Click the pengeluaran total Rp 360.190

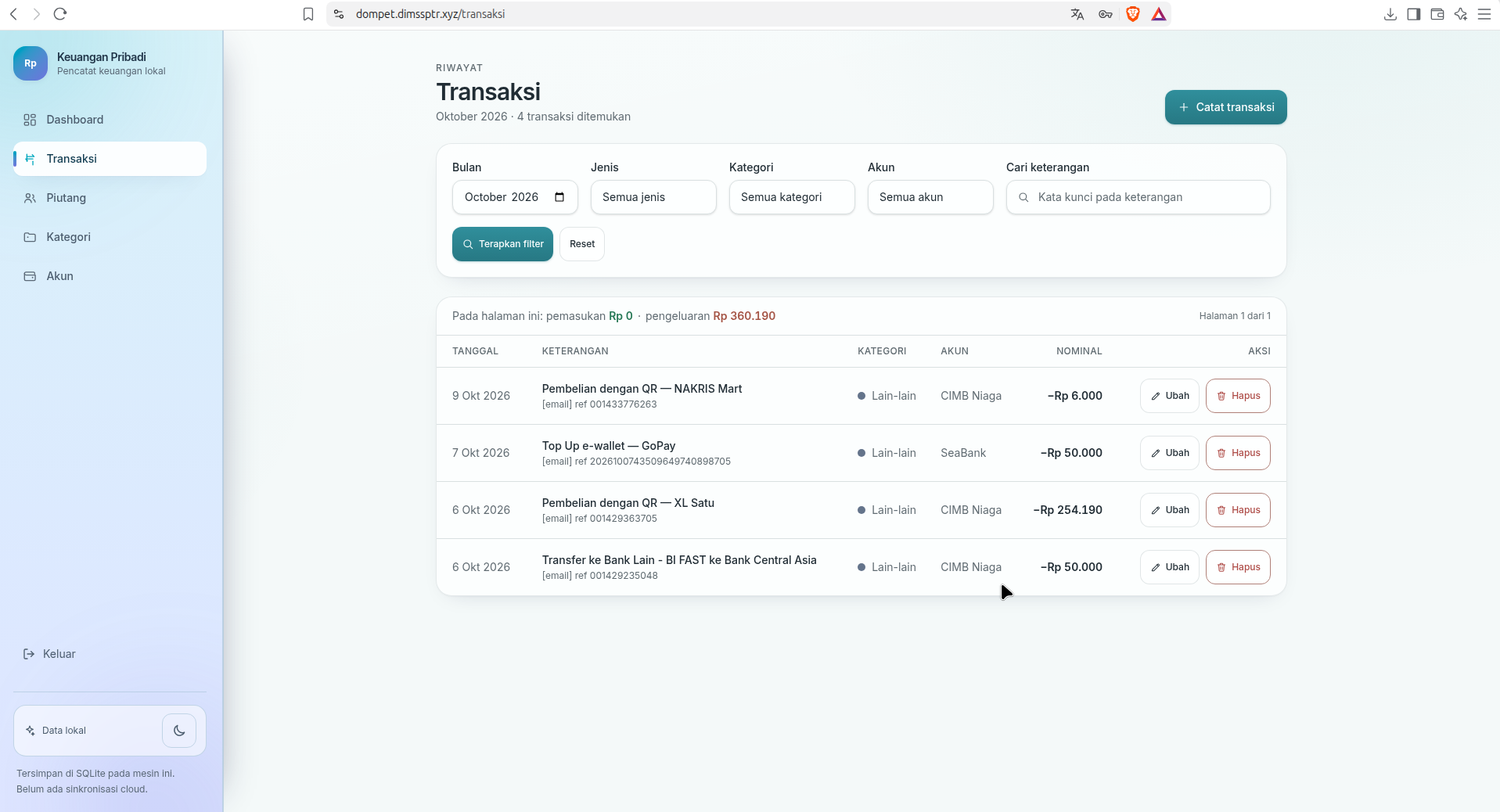click(744, 316)
